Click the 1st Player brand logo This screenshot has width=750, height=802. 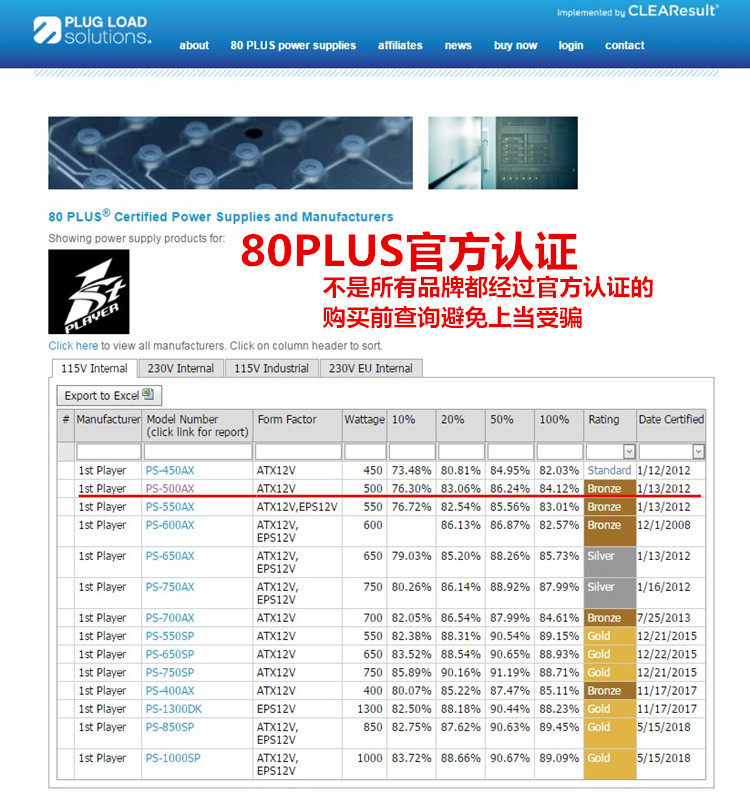[x=89, y=292]
